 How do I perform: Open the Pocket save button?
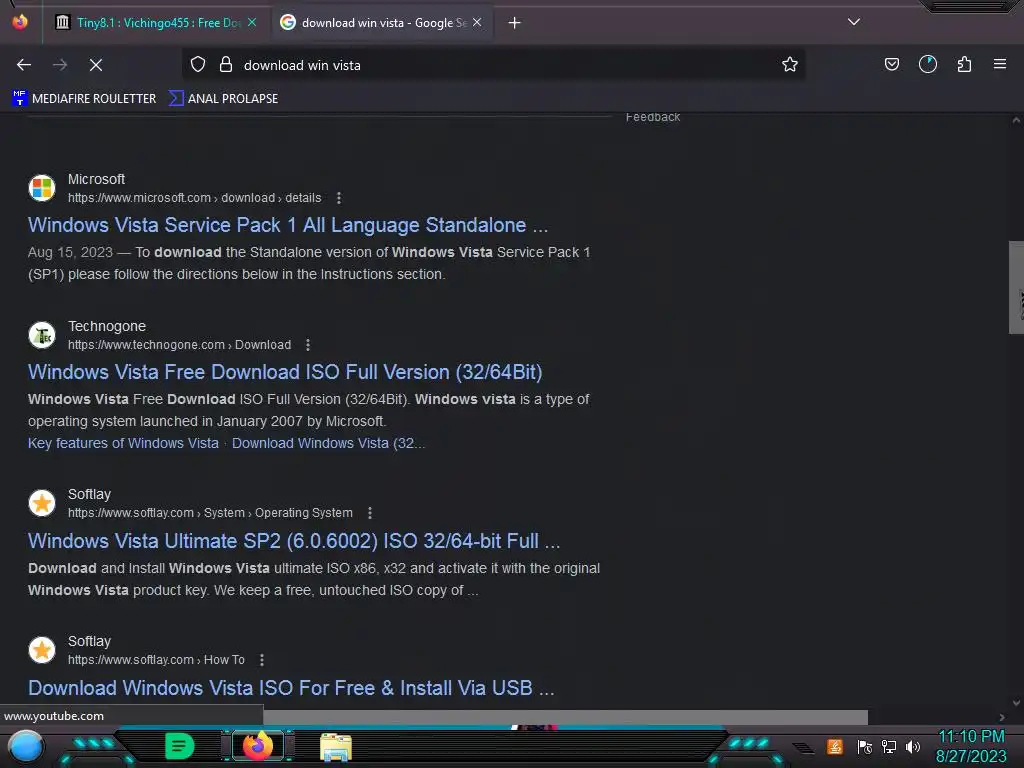(891, 65)
